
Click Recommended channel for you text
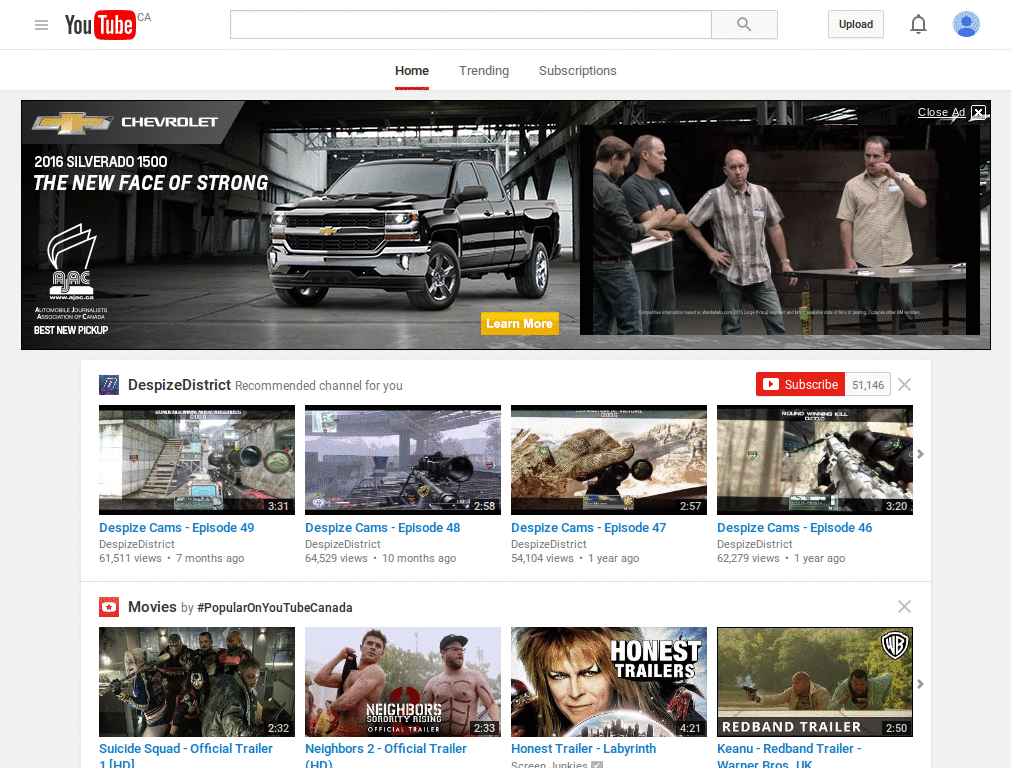pos(319,386)
